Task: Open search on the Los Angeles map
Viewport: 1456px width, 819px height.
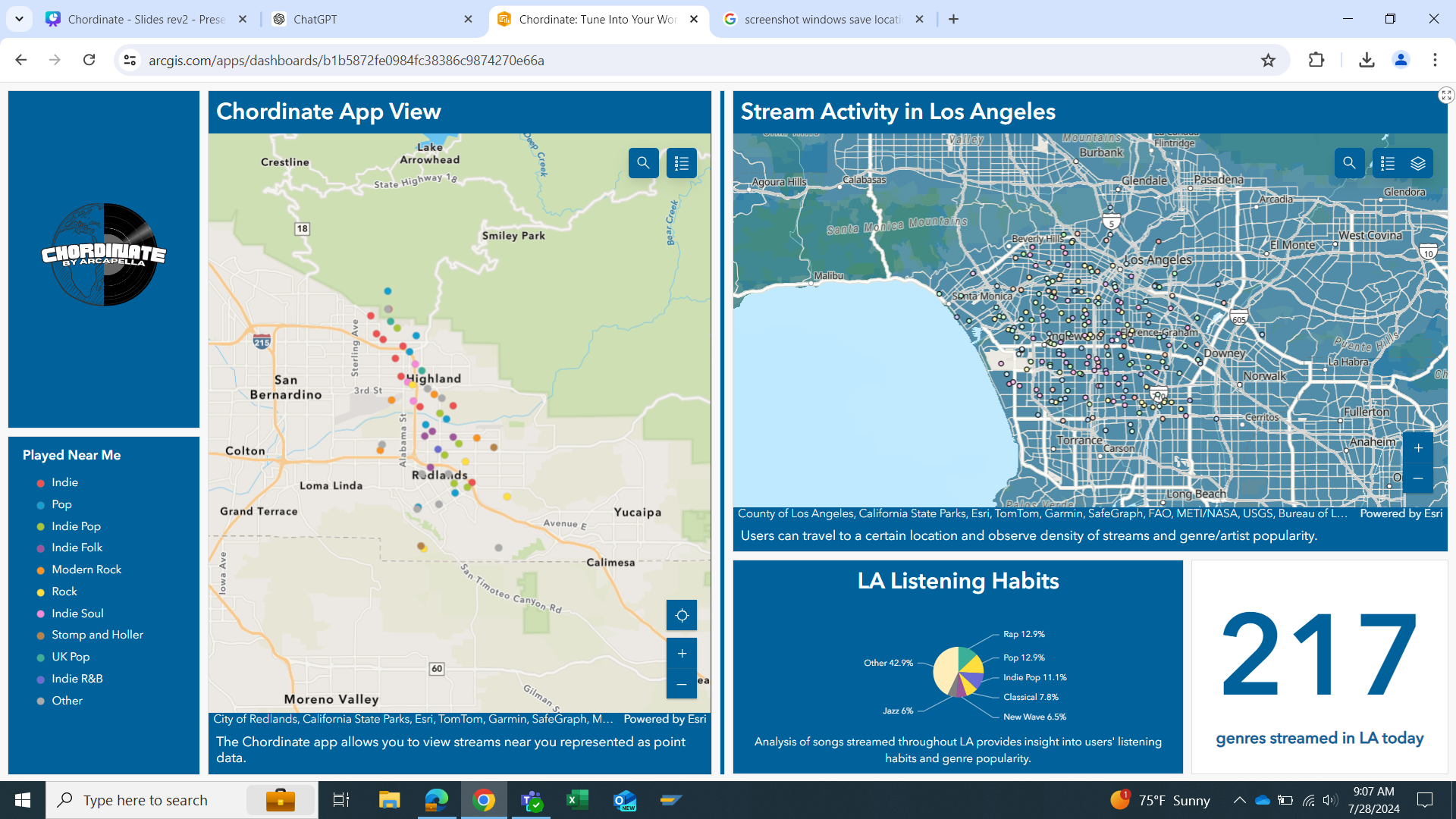Action: pyautogui.click(x=1349, y=163)
